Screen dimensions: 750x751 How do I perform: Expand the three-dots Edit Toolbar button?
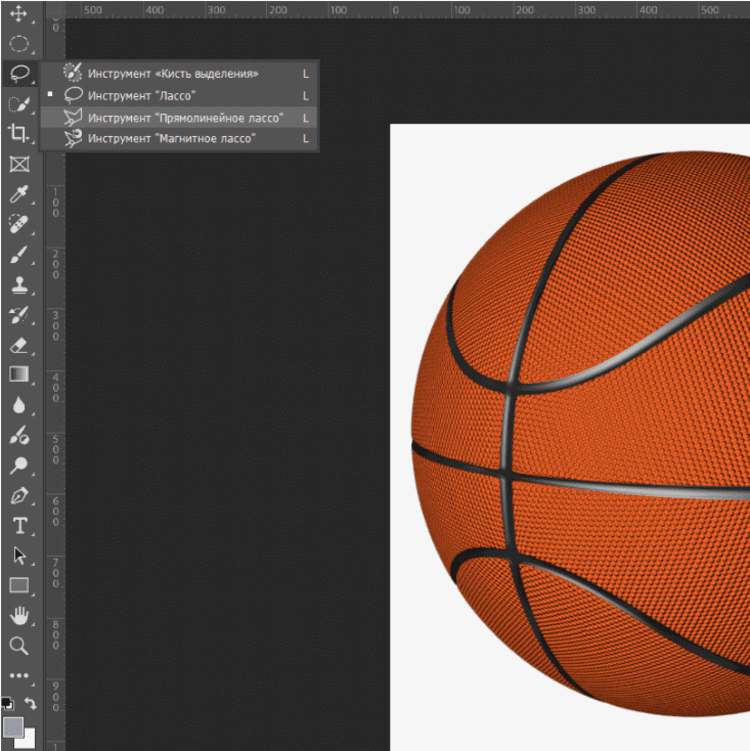(19, 676)
